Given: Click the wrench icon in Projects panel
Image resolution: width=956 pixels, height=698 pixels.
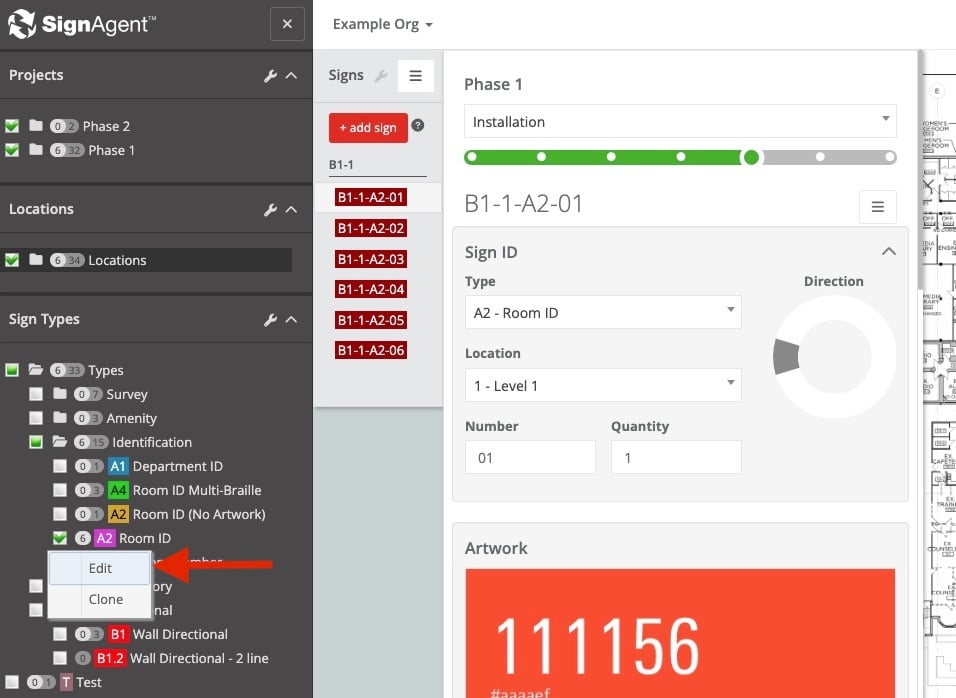Looking at the screenshot, I should [x=270, y=76].
